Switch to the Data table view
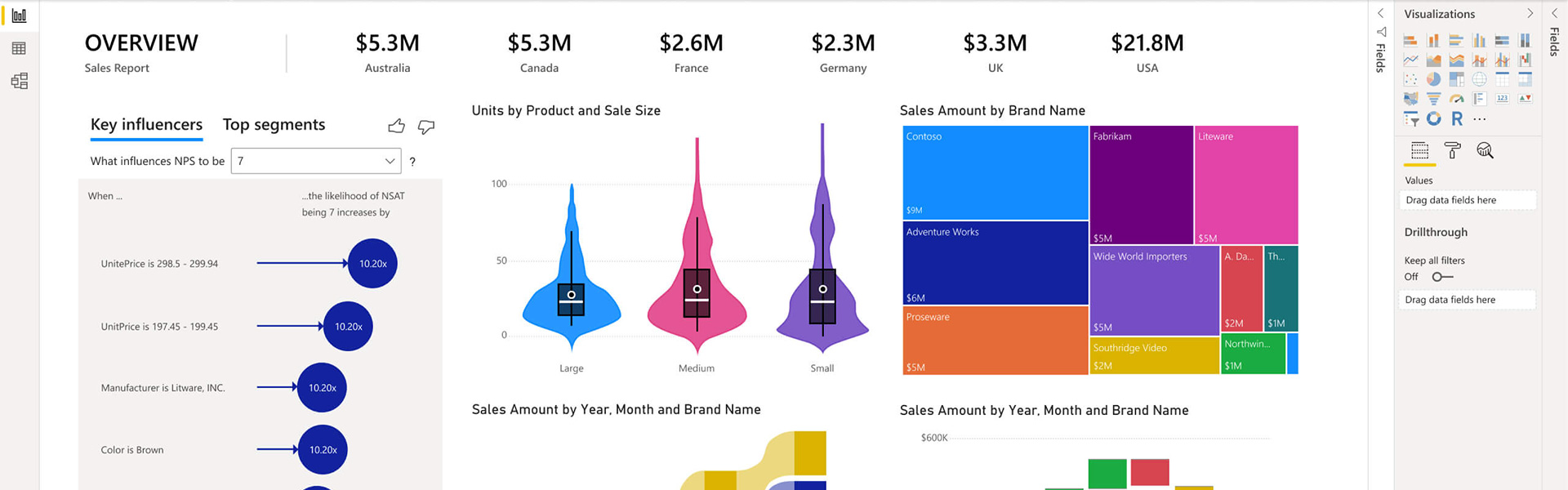This screenshot has width=1568, height=490. 19,48
